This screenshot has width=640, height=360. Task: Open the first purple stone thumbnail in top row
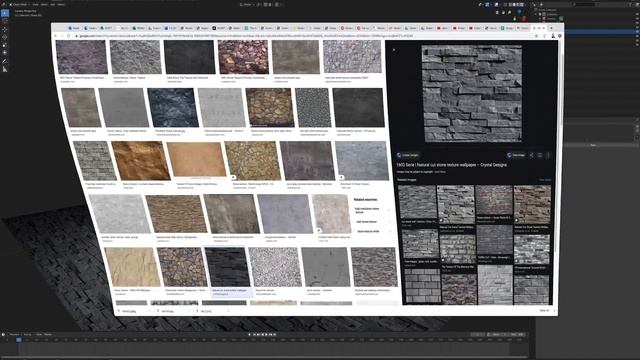pyautogui.click(x=82, y=57)
